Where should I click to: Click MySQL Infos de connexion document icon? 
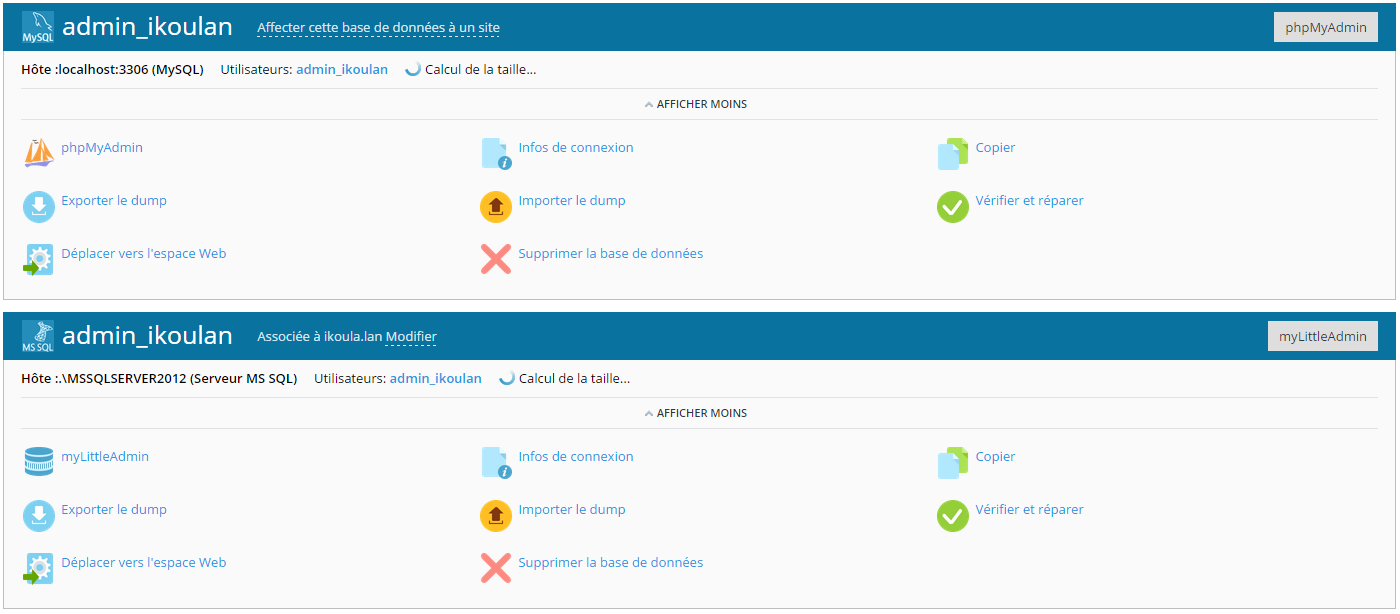[496, 153]
